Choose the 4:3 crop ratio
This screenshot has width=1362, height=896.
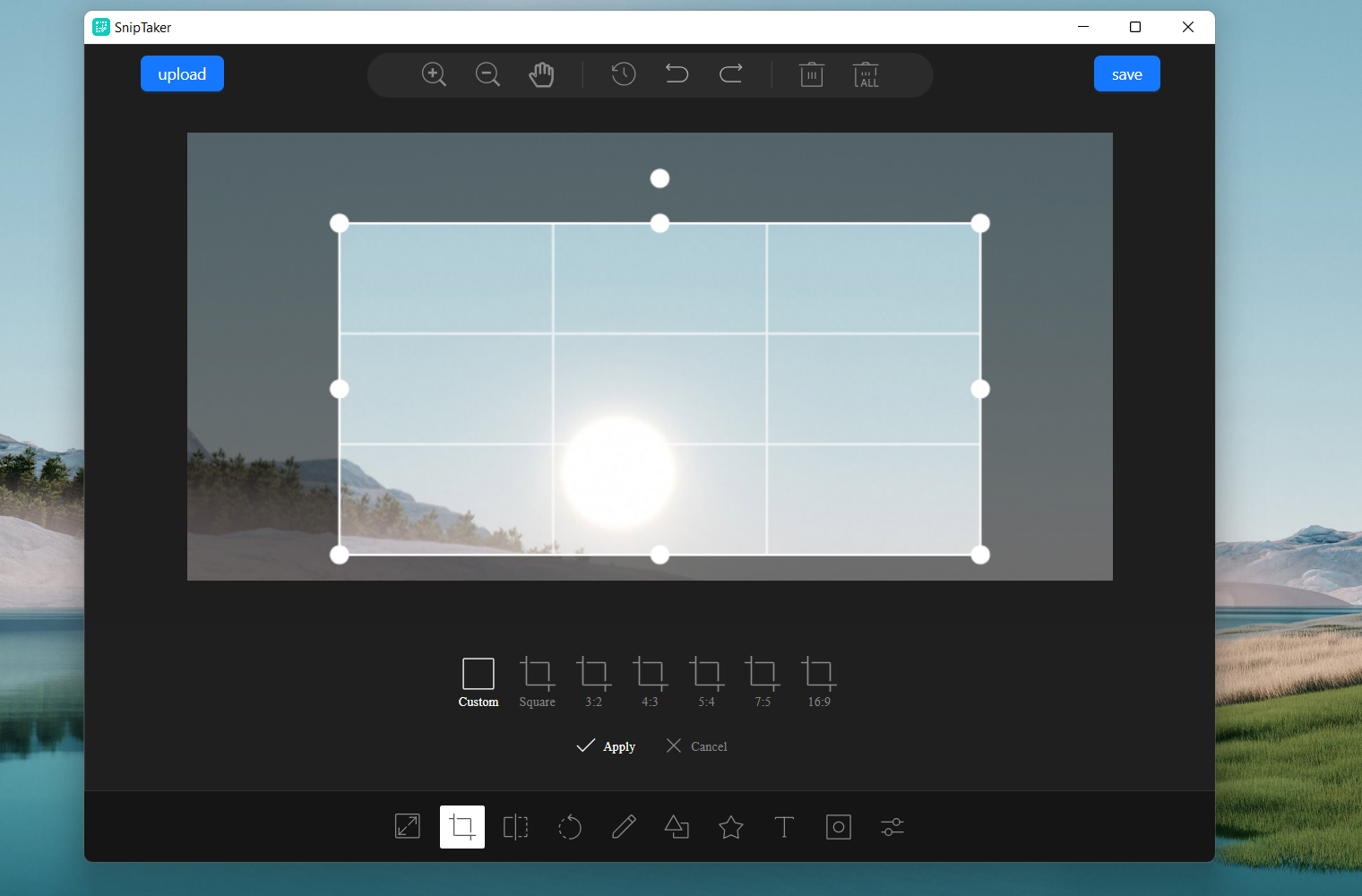650,683
